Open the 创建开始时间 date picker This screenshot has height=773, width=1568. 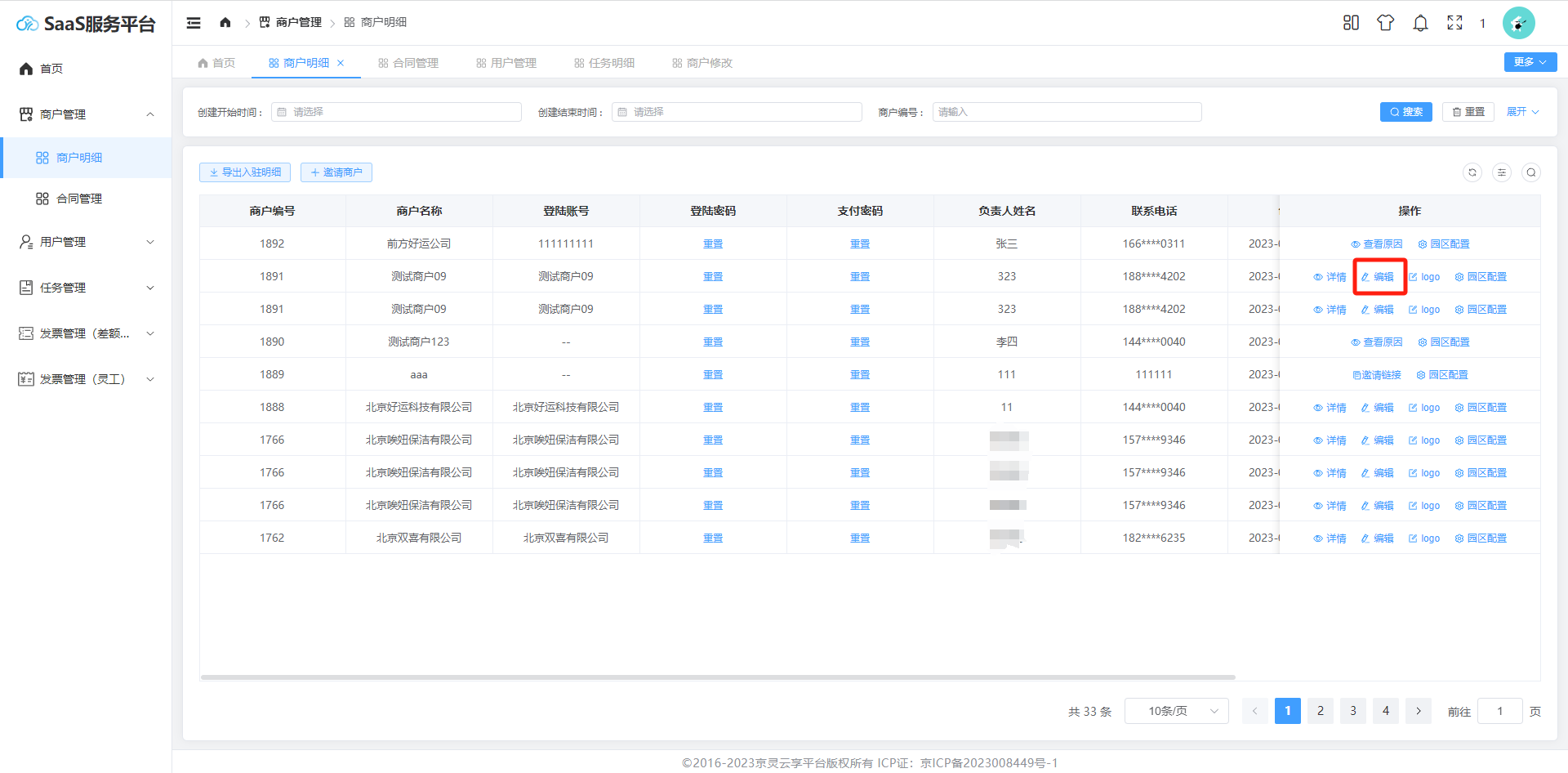point(396,112)
